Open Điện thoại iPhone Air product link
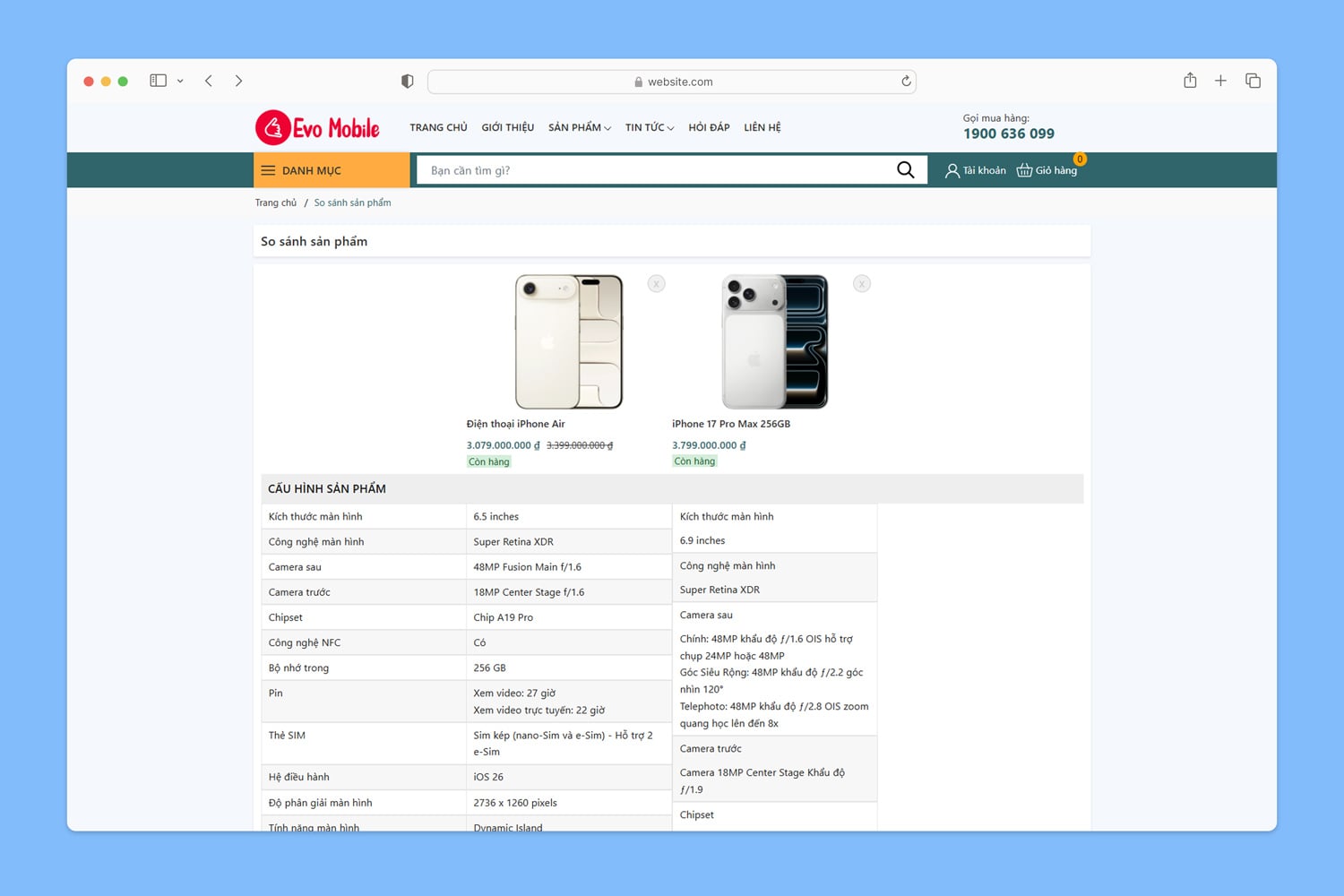Image resolution: width=1344 pixels, height=896 pixels. (515, 424)
